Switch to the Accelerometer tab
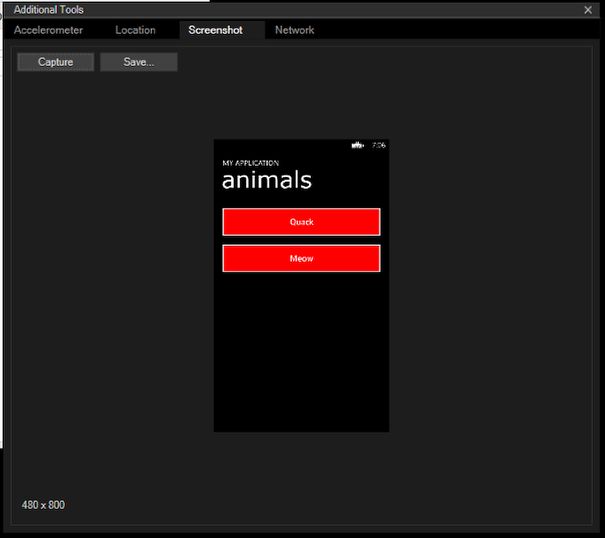605x538 pixels. [48, 30]
